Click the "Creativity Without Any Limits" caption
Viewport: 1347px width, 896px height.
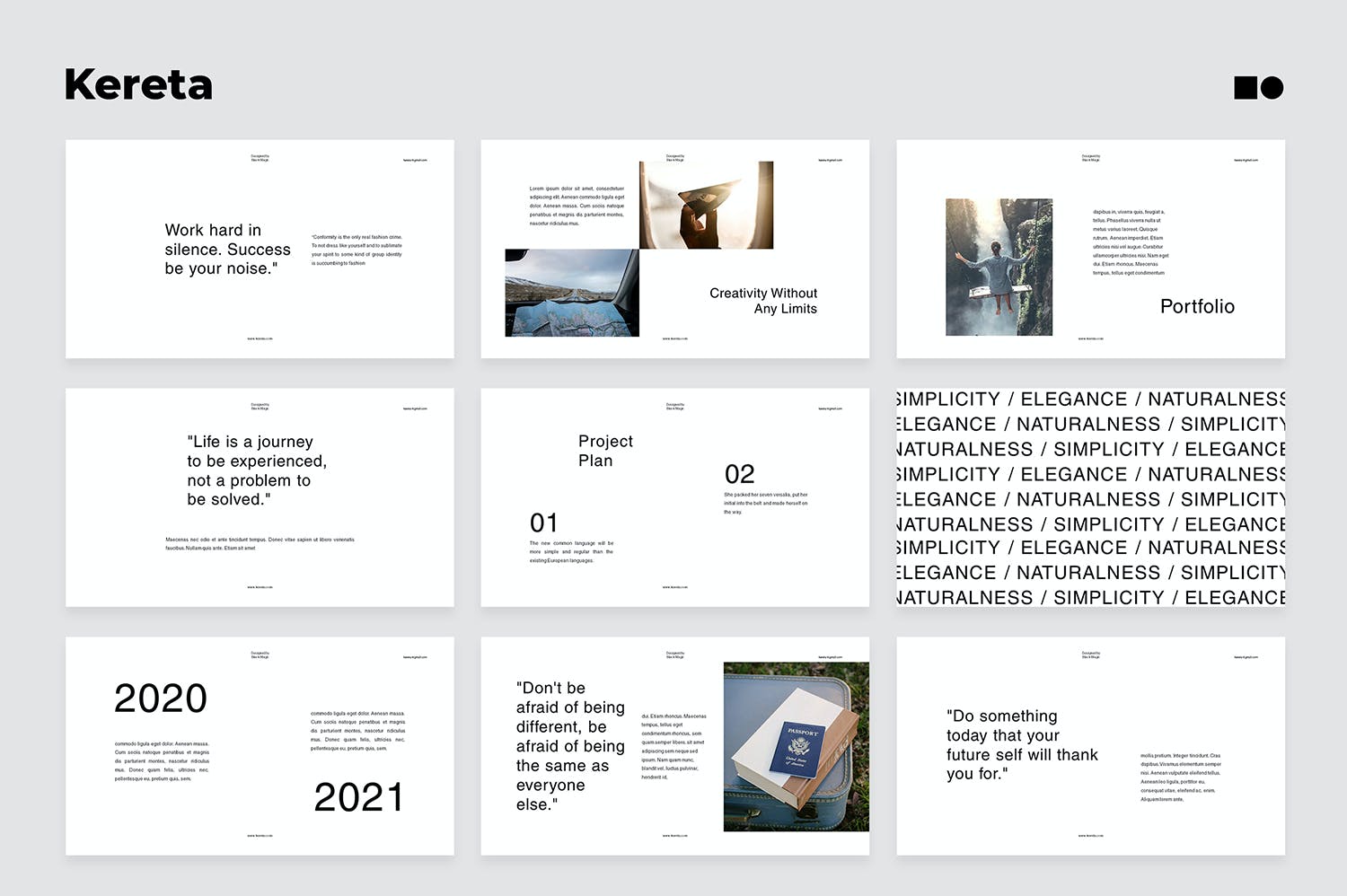click(763, 301)
